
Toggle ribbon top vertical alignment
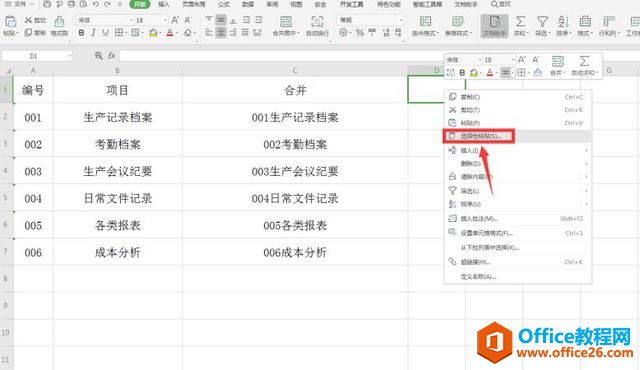[209, 20]
